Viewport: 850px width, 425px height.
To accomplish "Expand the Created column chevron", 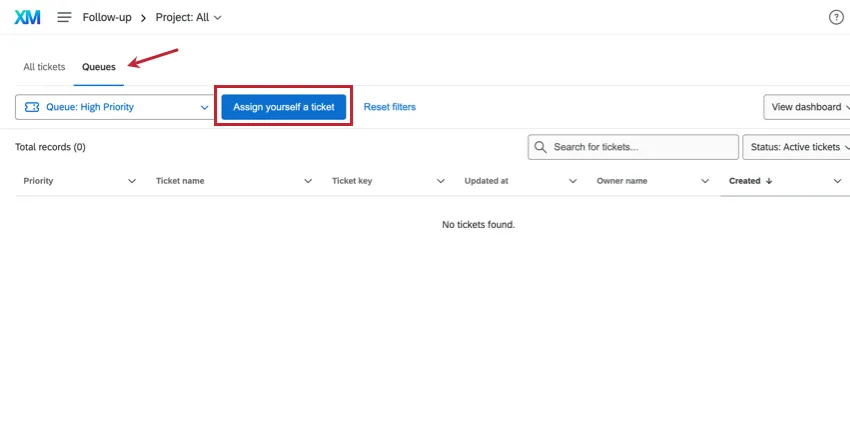I will point(838,181).
